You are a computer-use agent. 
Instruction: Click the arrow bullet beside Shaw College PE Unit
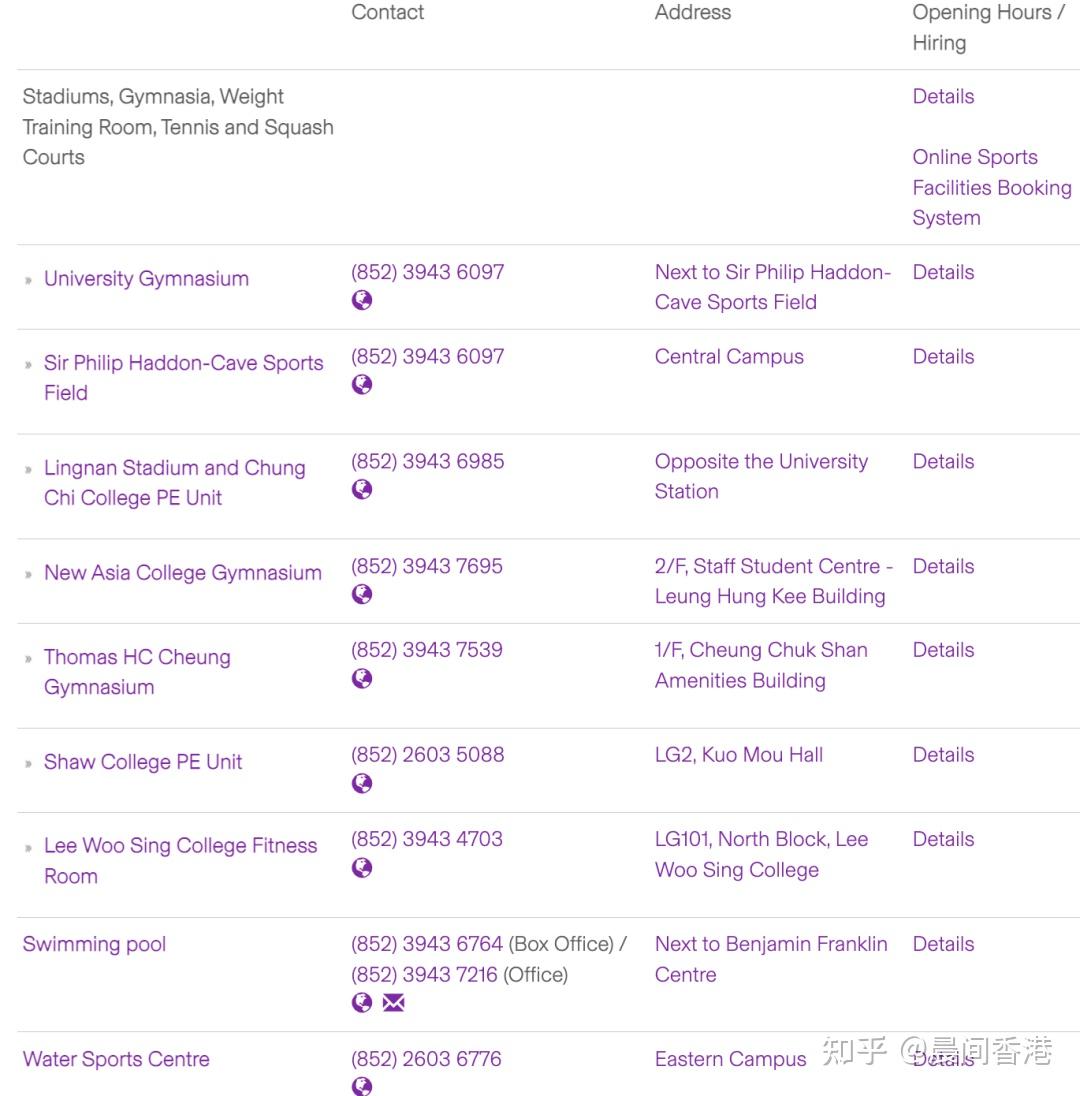pos(29,763)
